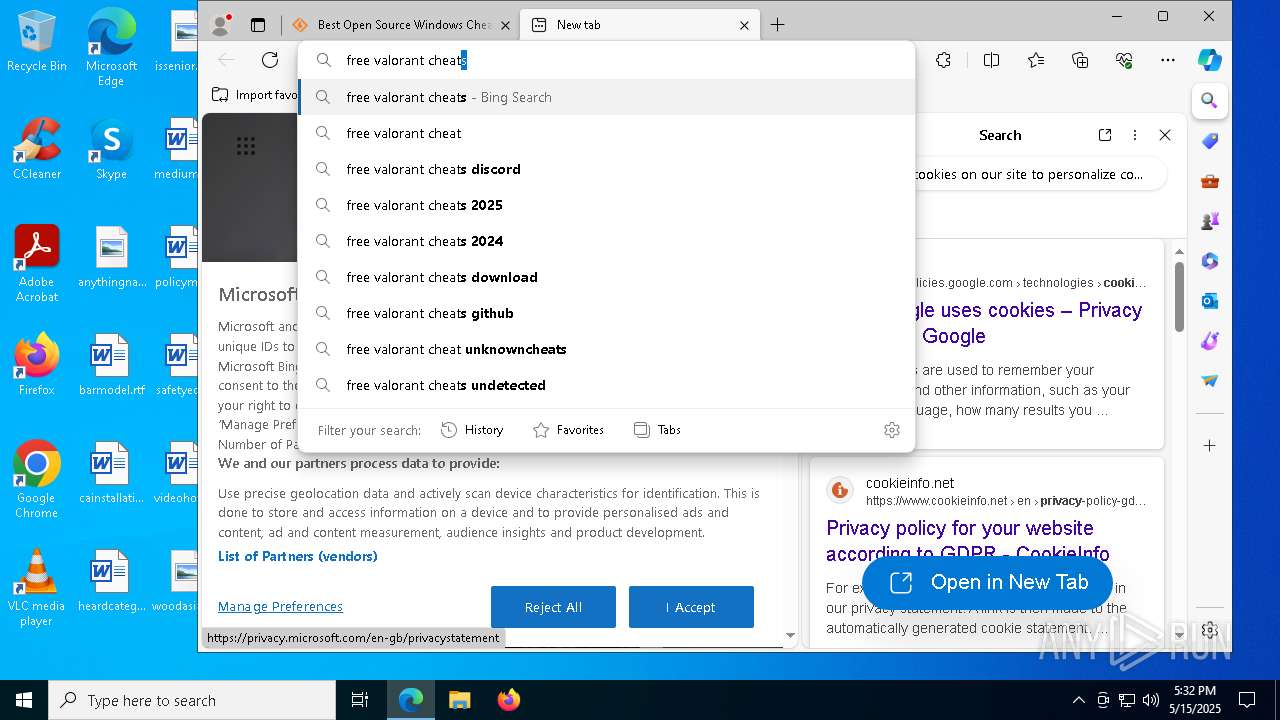The height and width of the screenshot is (720, 1280).
Task: Open the Microsoft apps grid launcher
Action: tap(246, 146)
